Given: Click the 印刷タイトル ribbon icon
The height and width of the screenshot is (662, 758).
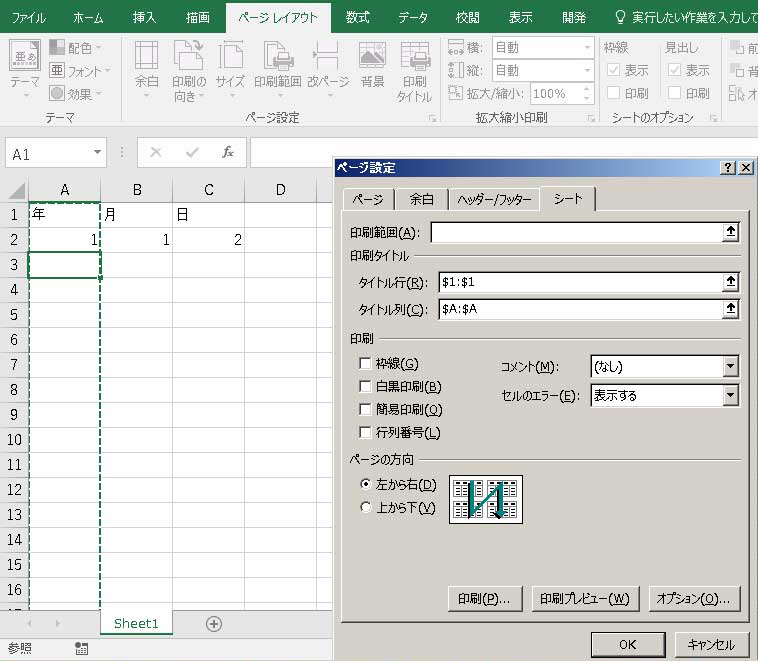Looking at the screenshot, I should pos(414,68).
